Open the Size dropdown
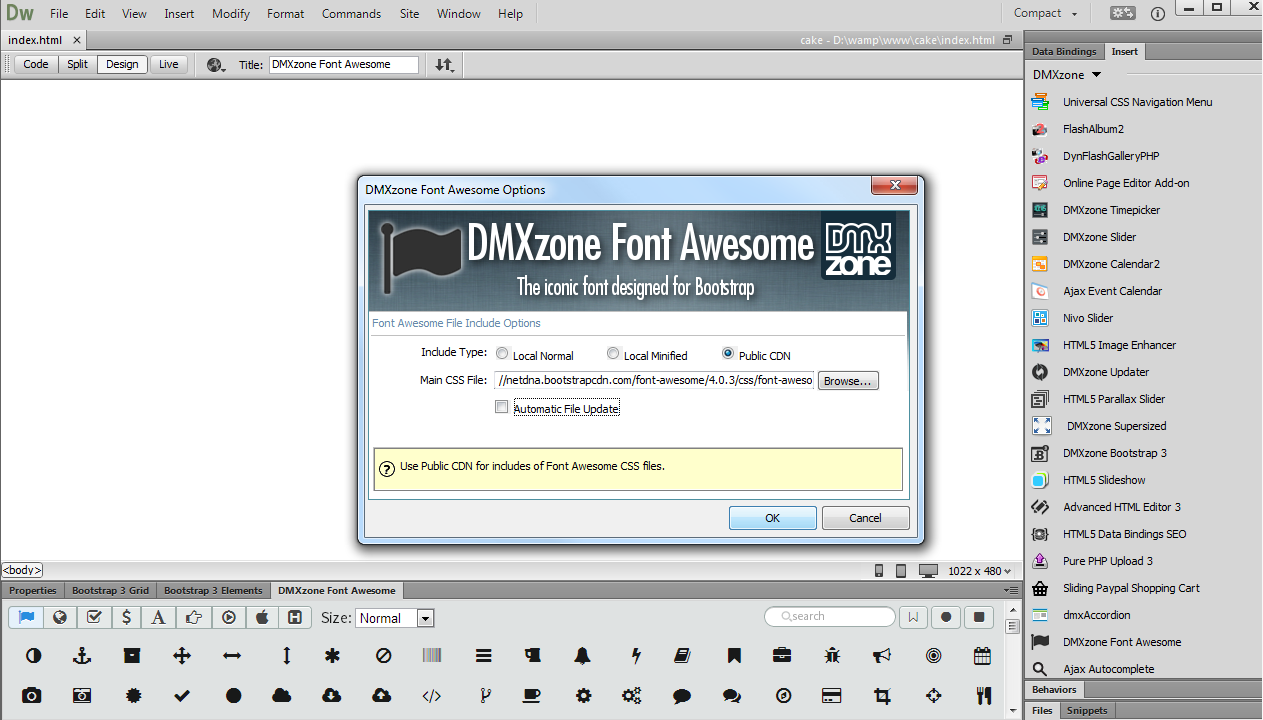 (x=395, y=618)
